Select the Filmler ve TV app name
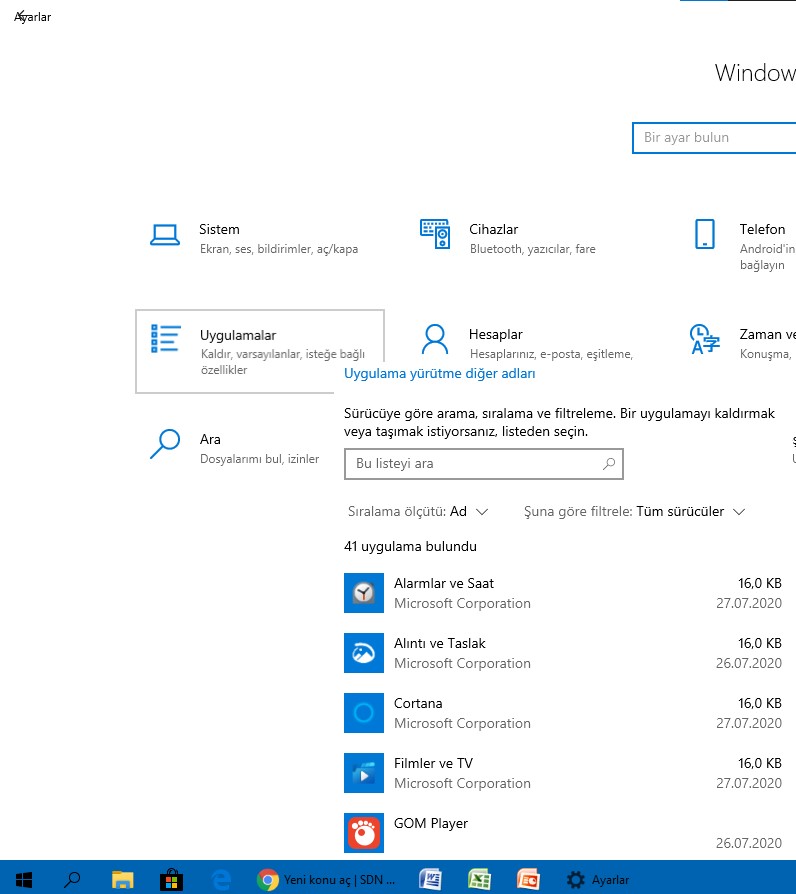The height and width of the screenshot is (894, 796). click(x=433, y=763)
